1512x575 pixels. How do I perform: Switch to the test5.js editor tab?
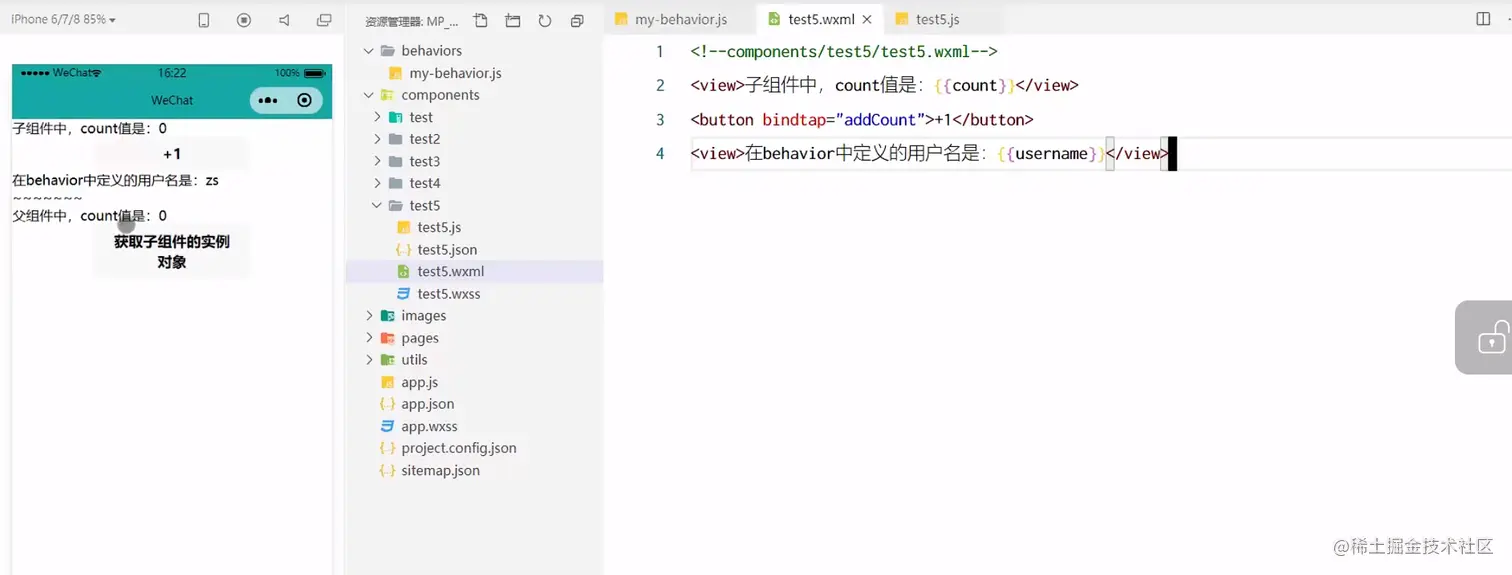pyautogui.click(x=937, y=19)
